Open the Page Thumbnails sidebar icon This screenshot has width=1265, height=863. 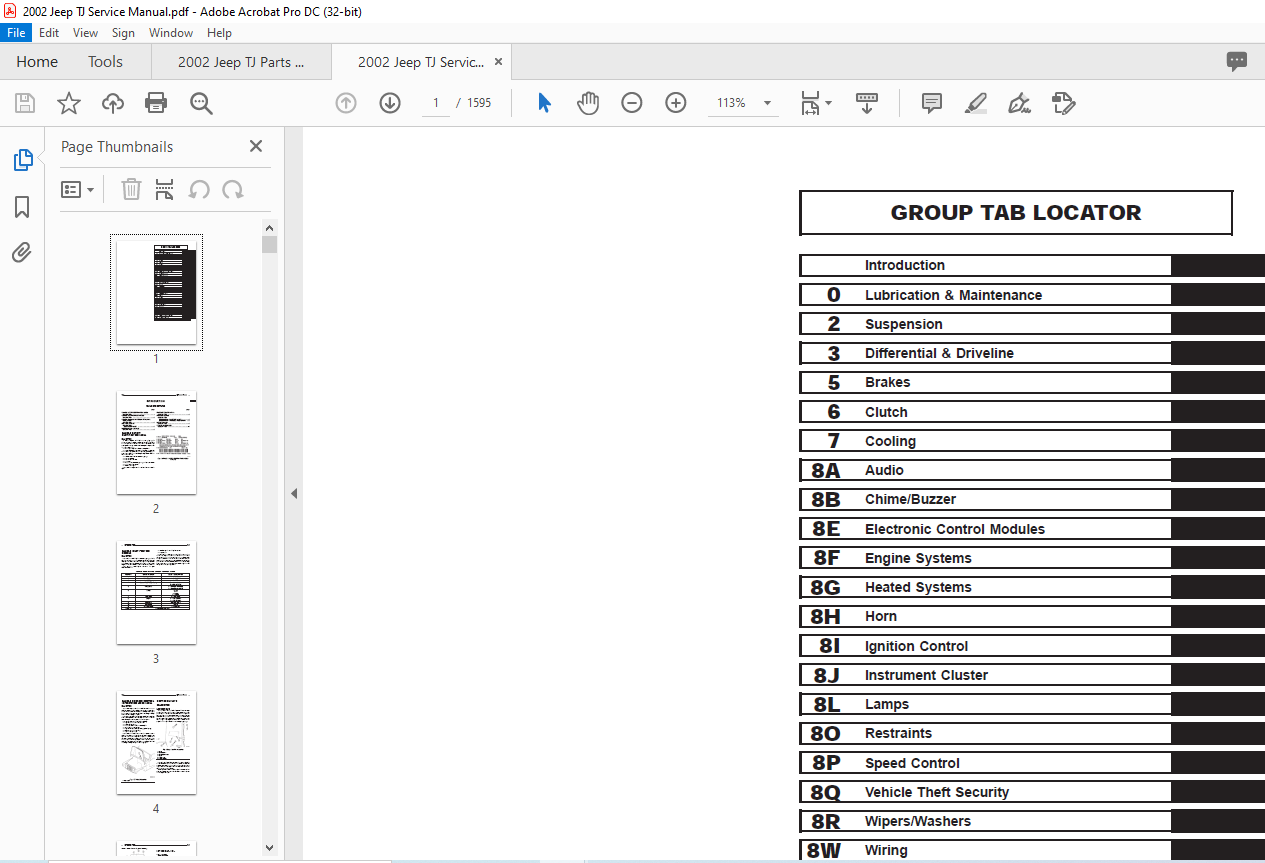coord(22,160)
